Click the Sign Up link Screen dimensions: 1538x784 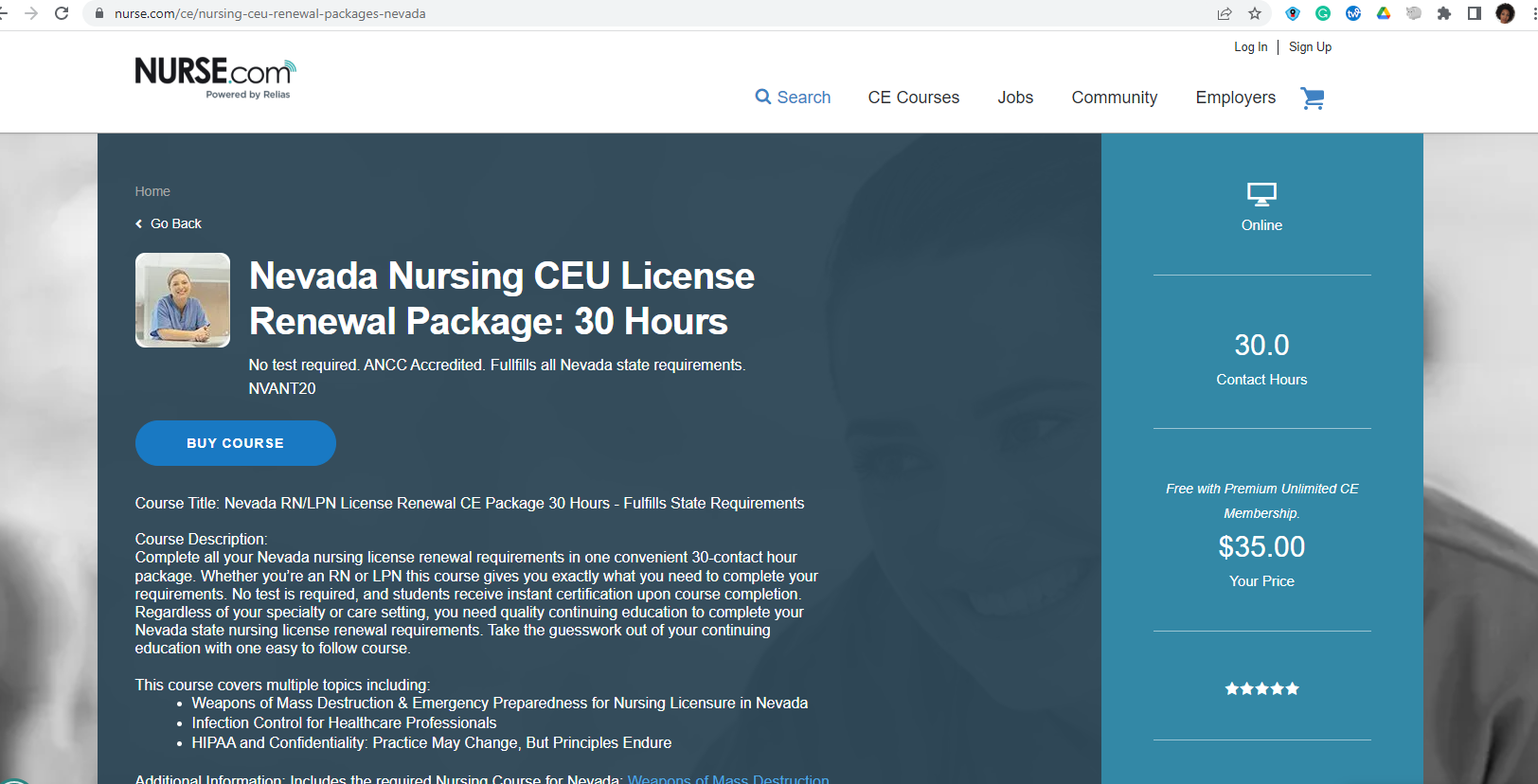[1310, 46]
